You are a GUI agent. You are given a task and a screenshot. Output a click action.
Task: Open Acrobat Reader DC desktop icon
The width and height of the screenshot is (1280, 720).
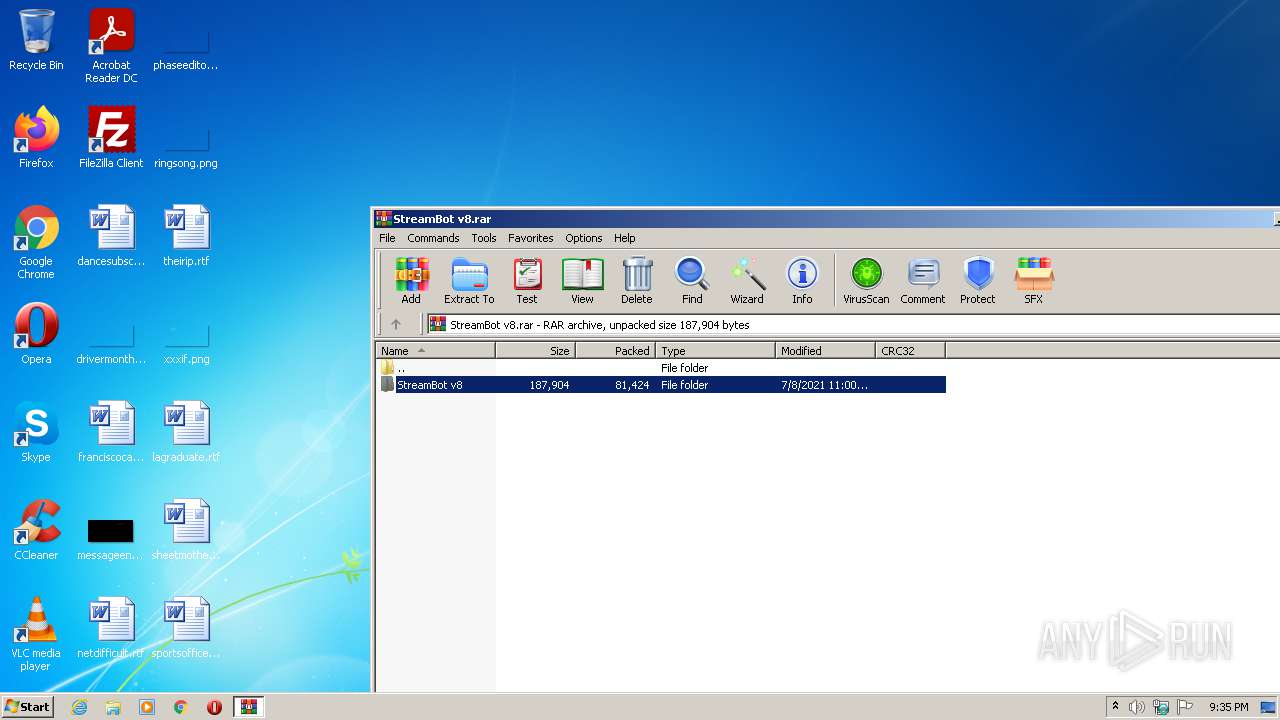coord(111,46)
